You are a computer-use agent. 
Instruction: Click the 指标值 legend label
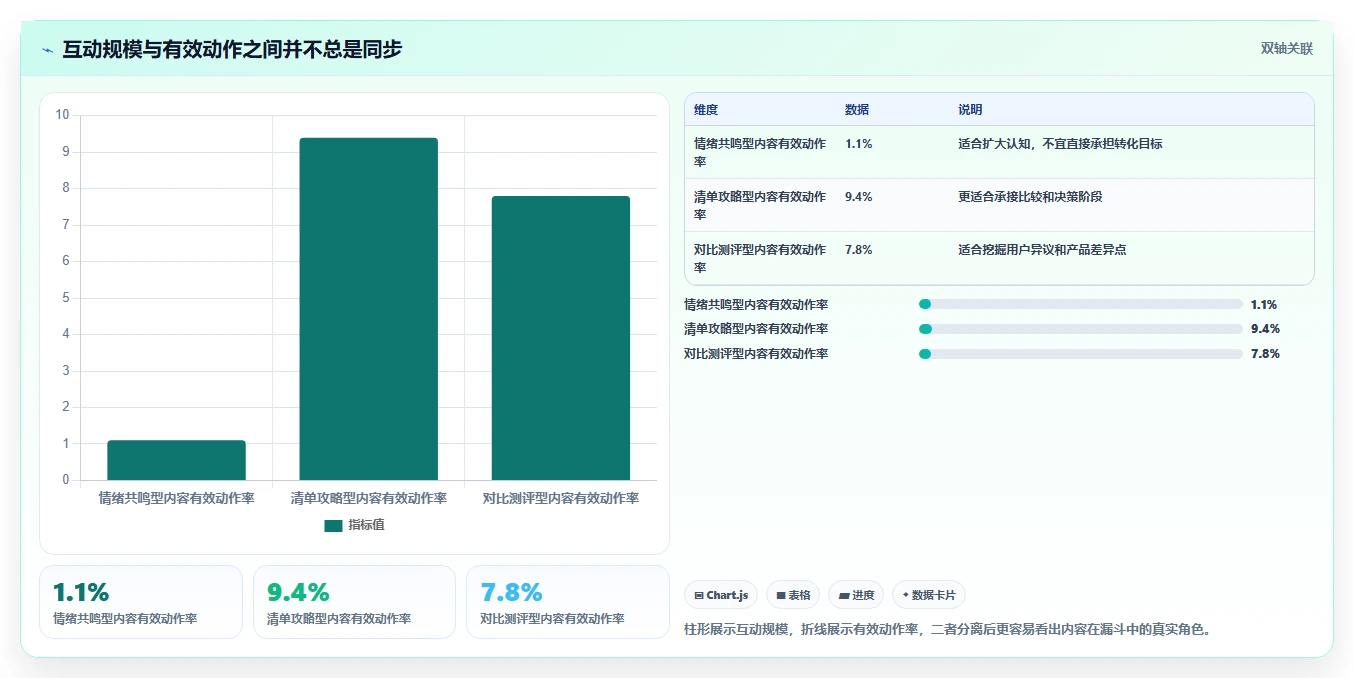coord(366,525)
